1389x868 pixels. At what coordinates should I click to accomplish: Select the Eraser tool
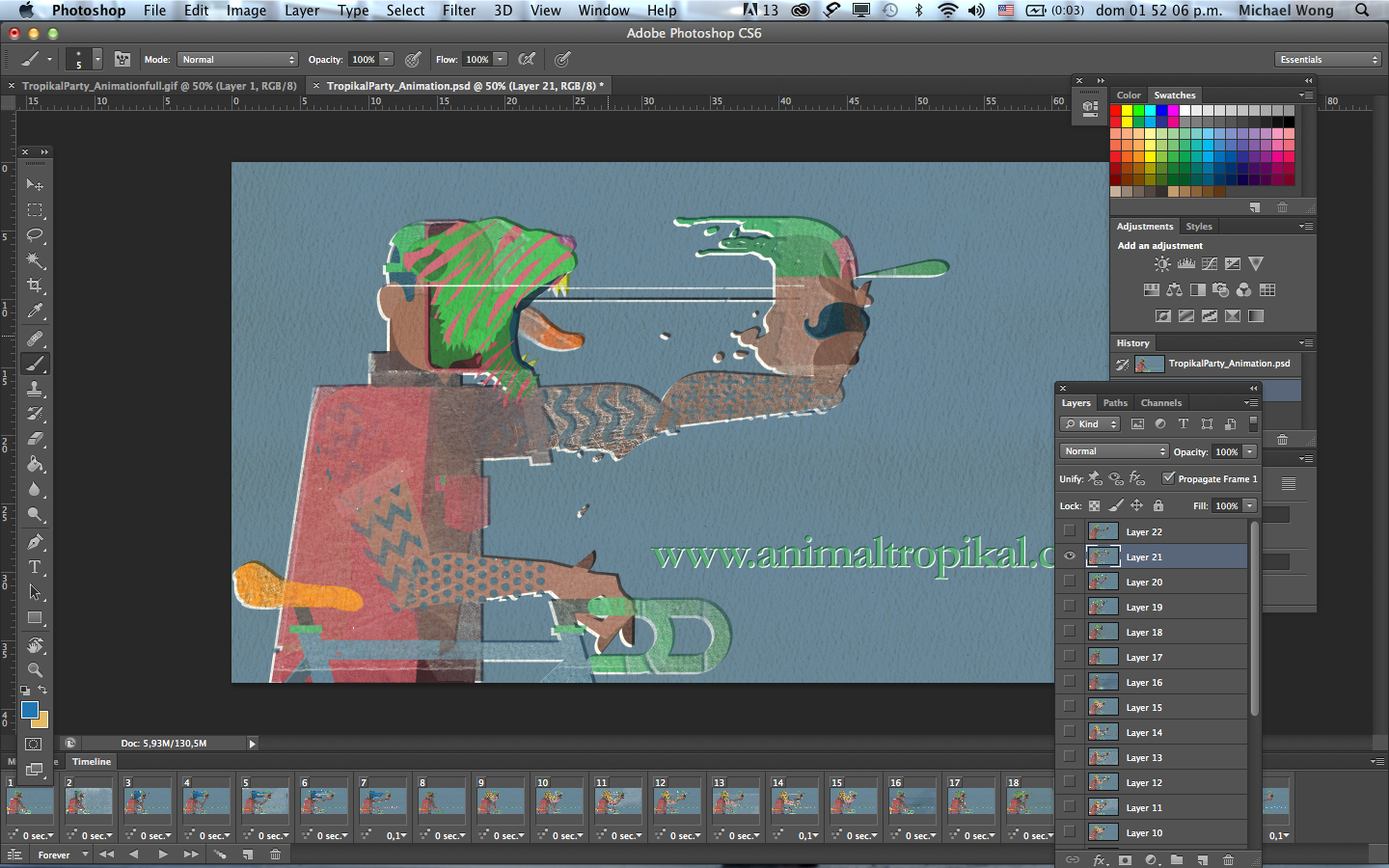coord(35,439)
